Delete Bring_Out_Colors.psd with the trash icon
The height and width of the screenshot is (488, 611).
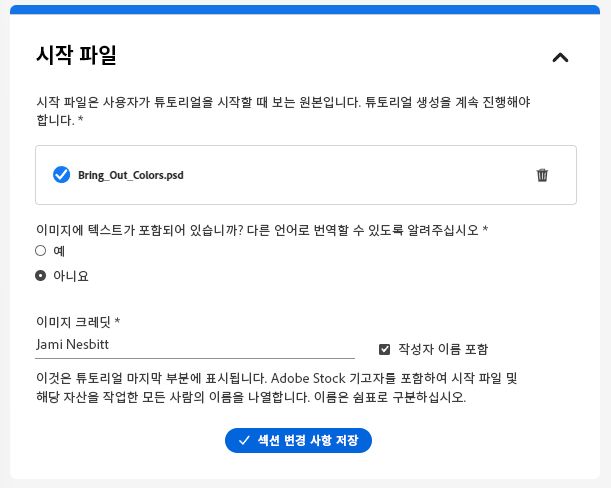click(x=542, y=175)
